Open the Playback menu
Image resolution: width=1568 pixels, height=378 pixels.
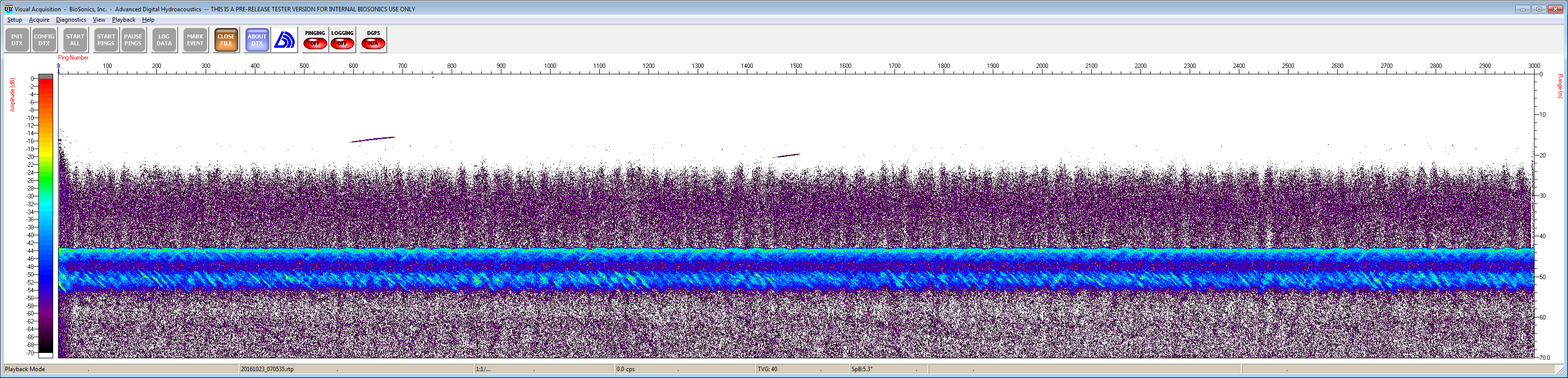click(123, 20)
